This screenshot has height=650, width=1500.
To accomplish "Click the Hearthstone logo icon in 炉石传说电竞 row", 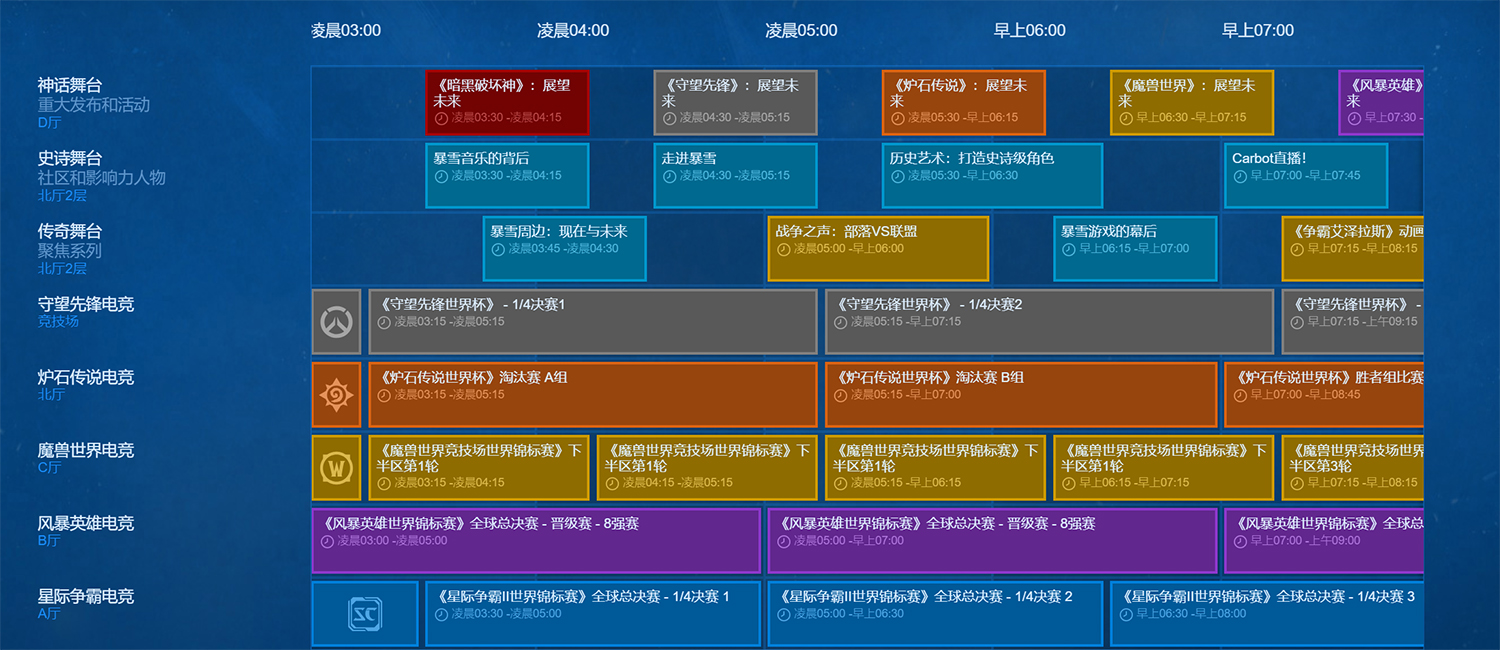I will pyautogui.click(x=336, y=395).
